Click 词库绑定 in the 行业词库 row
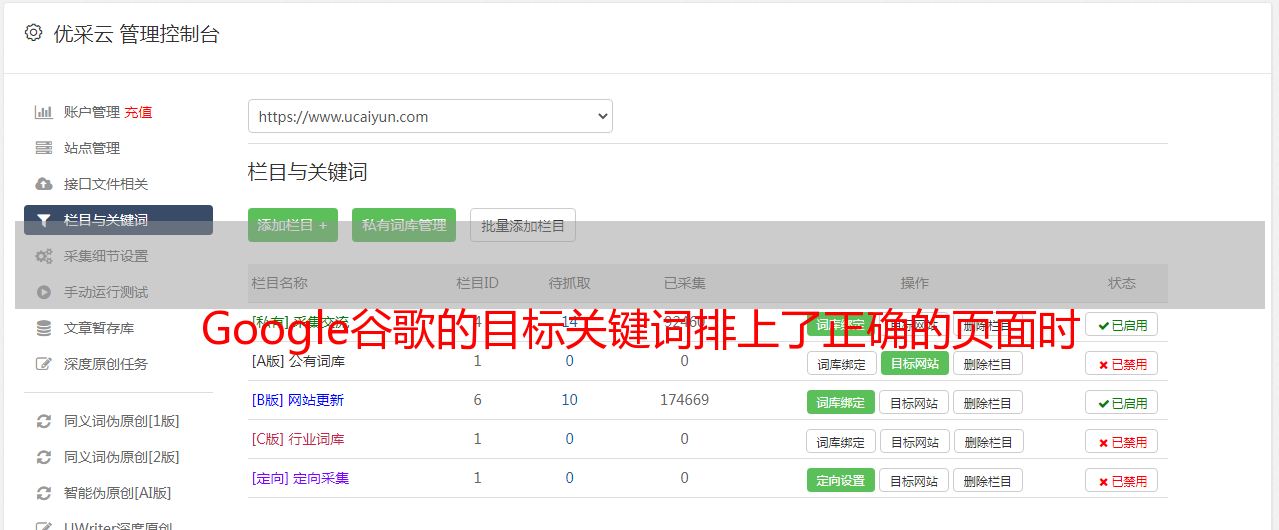This screenshot has height=530, width=1279. point(841,441)
